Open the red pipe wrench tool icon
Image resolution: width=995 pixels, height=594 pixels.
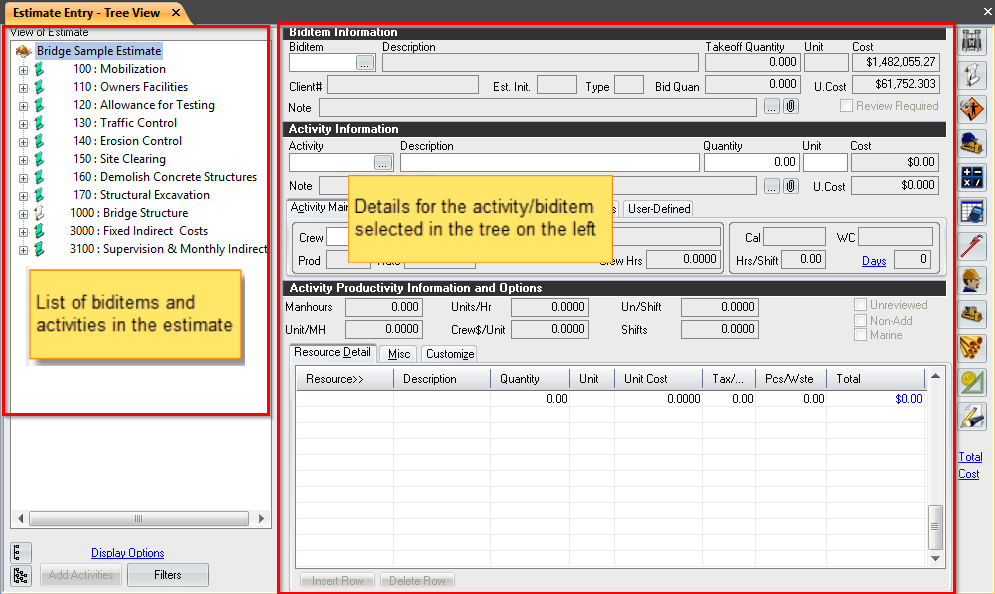972,246
